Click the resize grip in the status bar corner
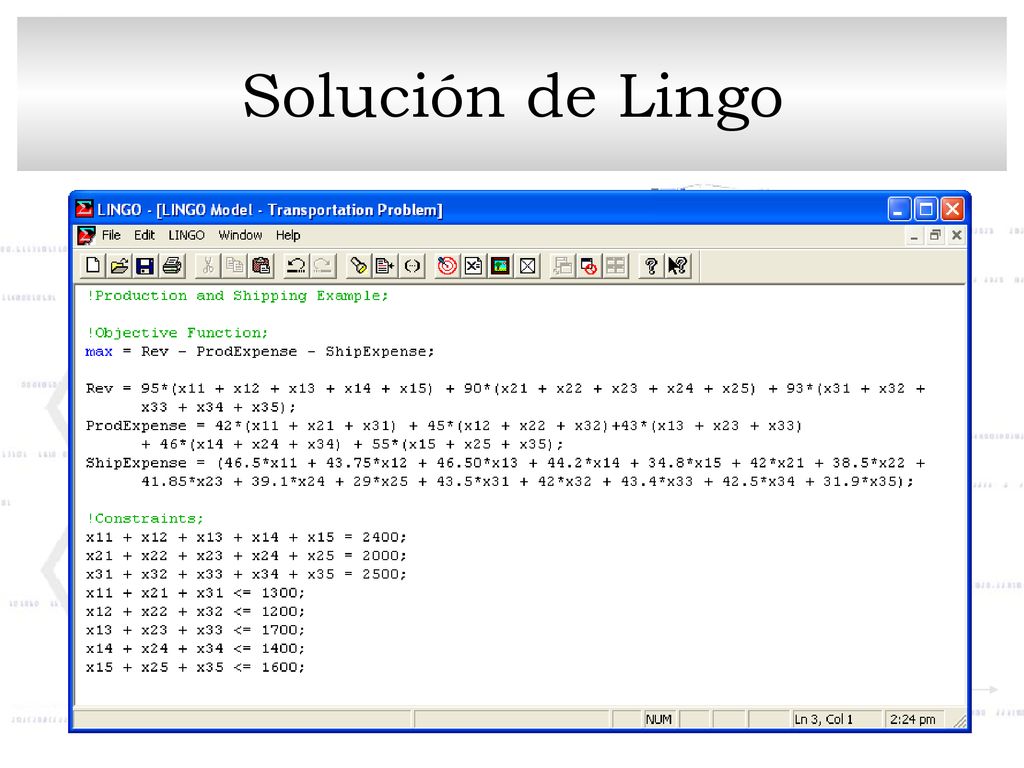This screenshot has width=1024, height=768. (959, 720)
